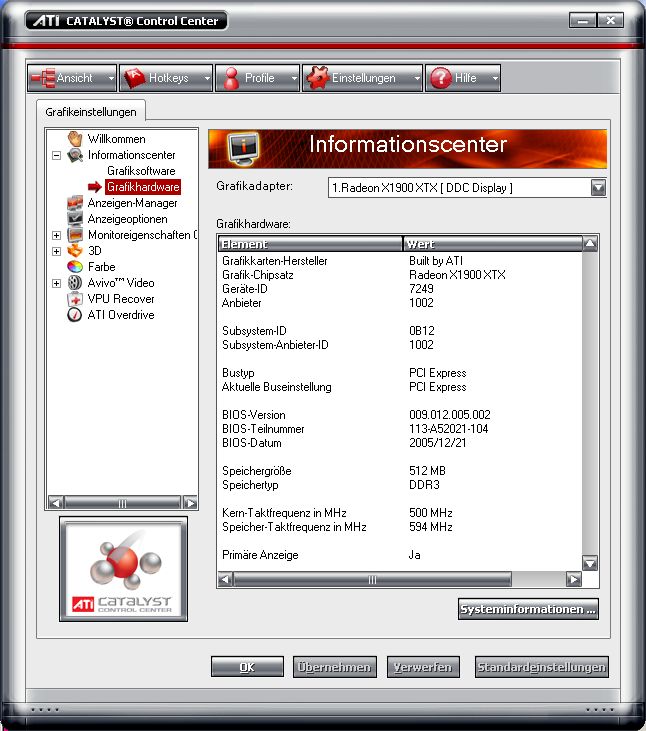
Task: Click the tree panel scroll-right arrow
Action: pos(190,503)
